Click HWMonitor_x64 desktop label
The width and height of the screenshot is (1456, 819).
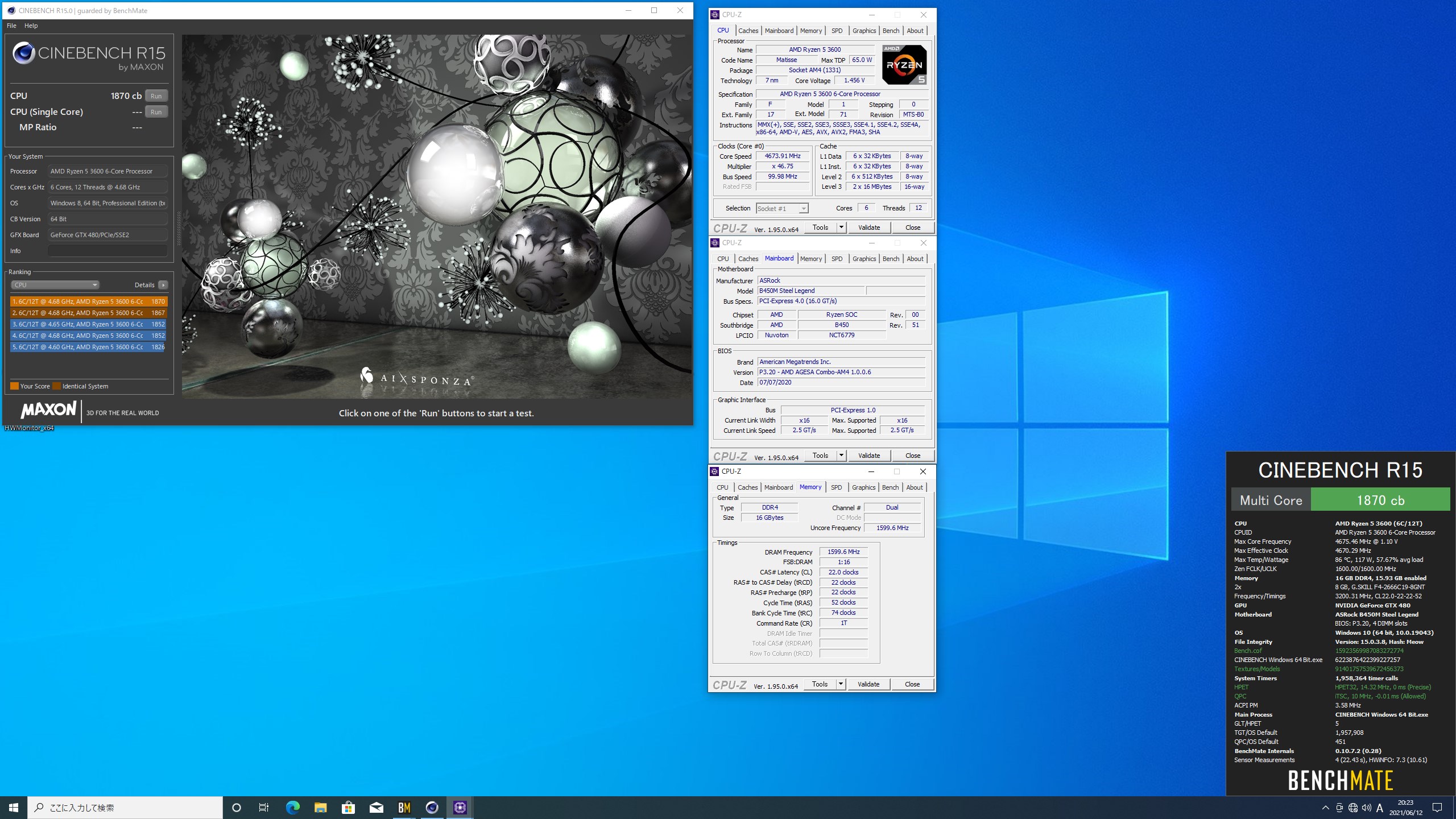[29, 428]
